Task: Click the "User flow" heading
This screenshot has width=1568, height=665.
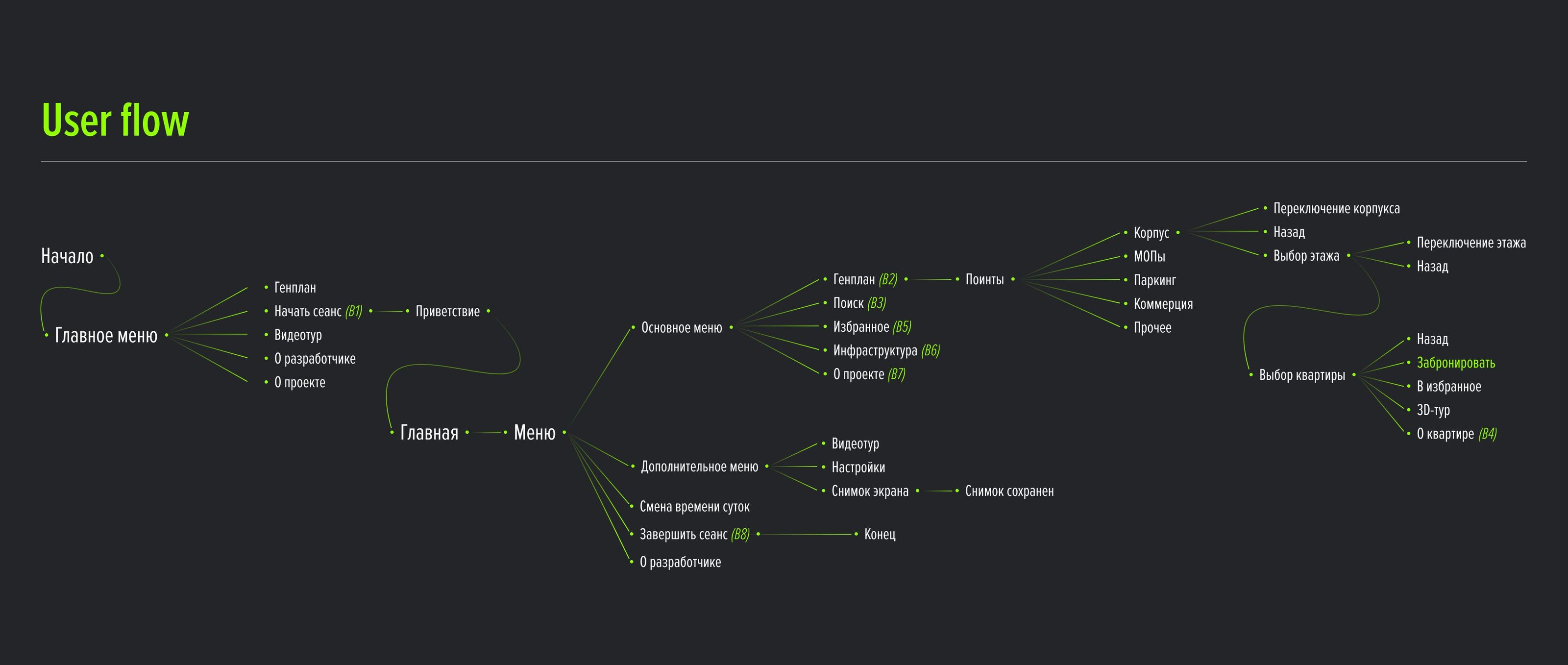Action: click(115, 120)
